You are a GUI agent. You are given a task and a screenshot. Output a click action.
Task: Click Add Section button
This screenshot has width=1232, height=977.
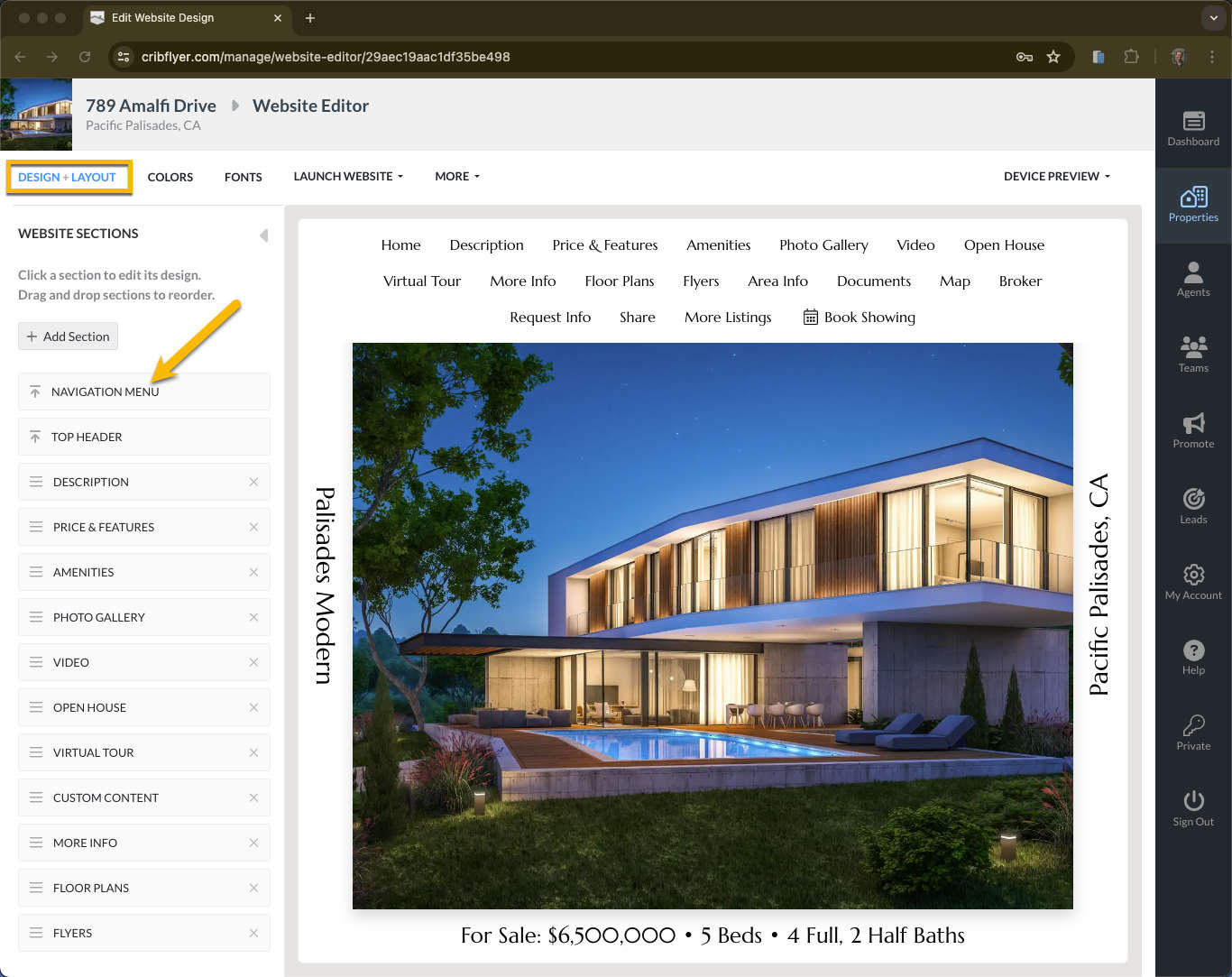[68, 336]
